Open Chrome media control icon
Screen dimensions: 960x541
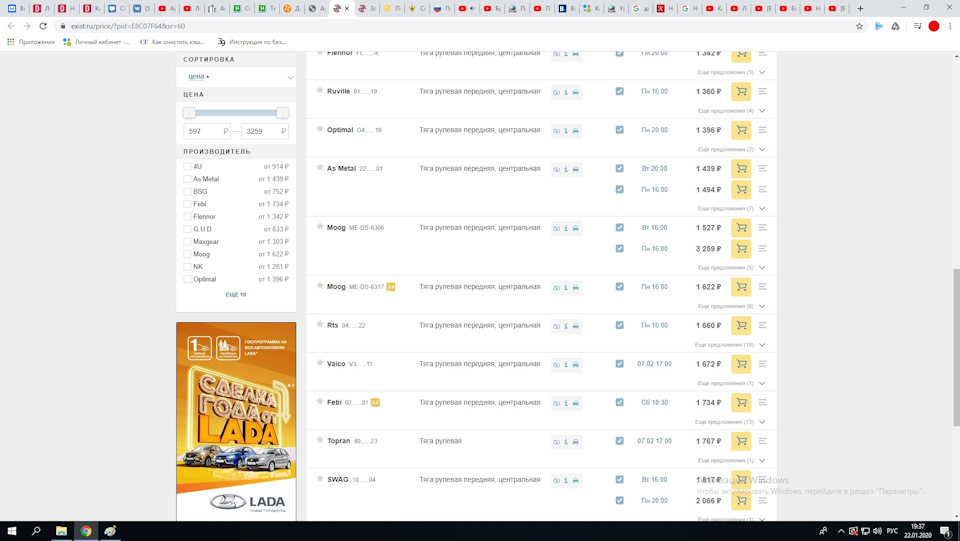click(x=917, y=26)
